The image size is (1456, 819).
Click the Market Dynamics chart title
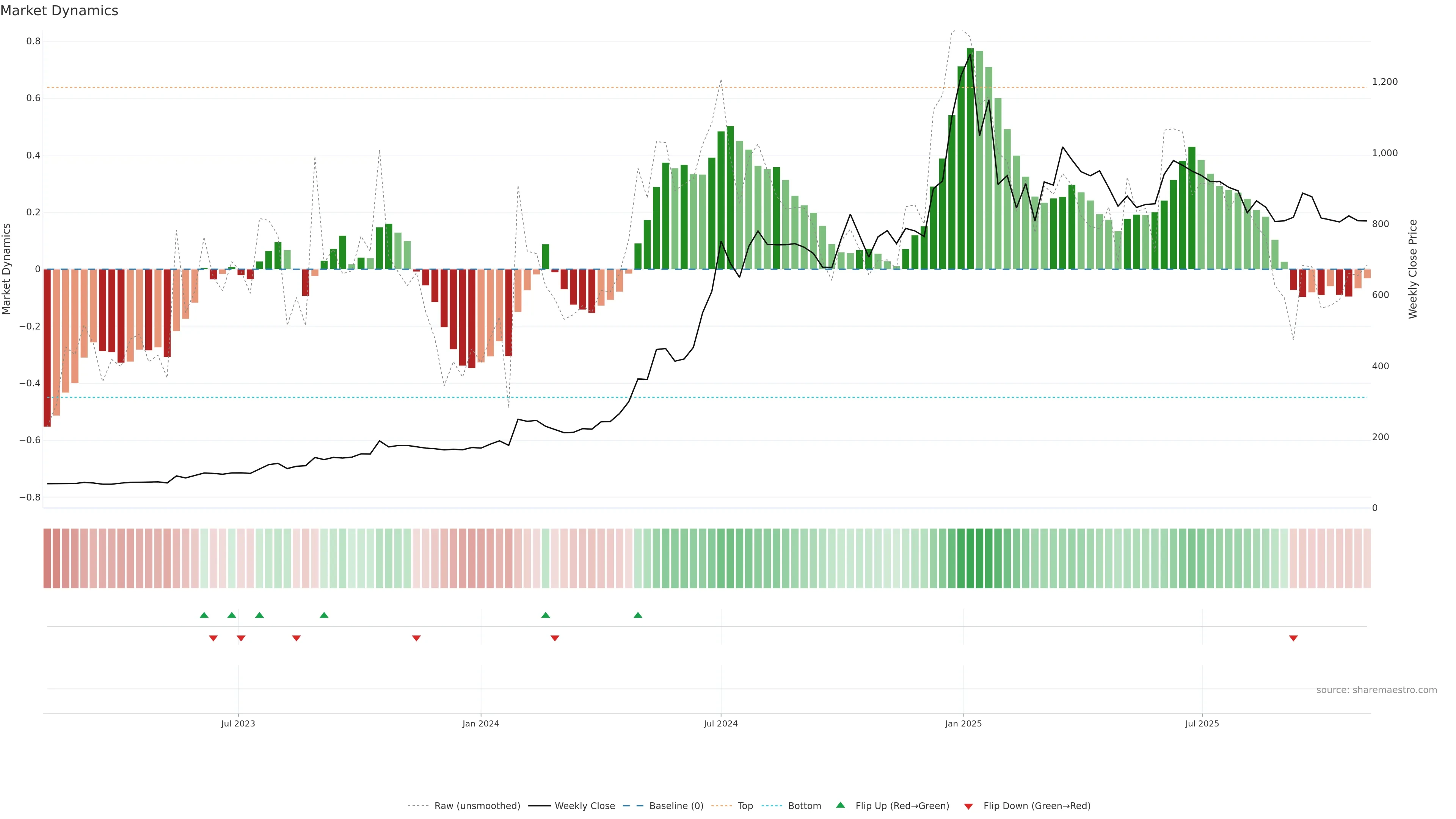pos(60,11)
